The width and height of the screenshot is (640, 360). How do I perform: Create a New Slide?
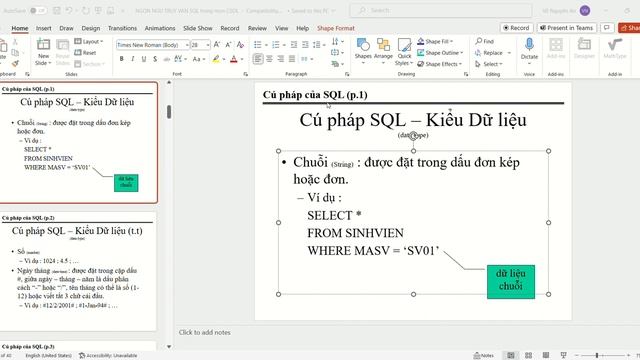43,52
